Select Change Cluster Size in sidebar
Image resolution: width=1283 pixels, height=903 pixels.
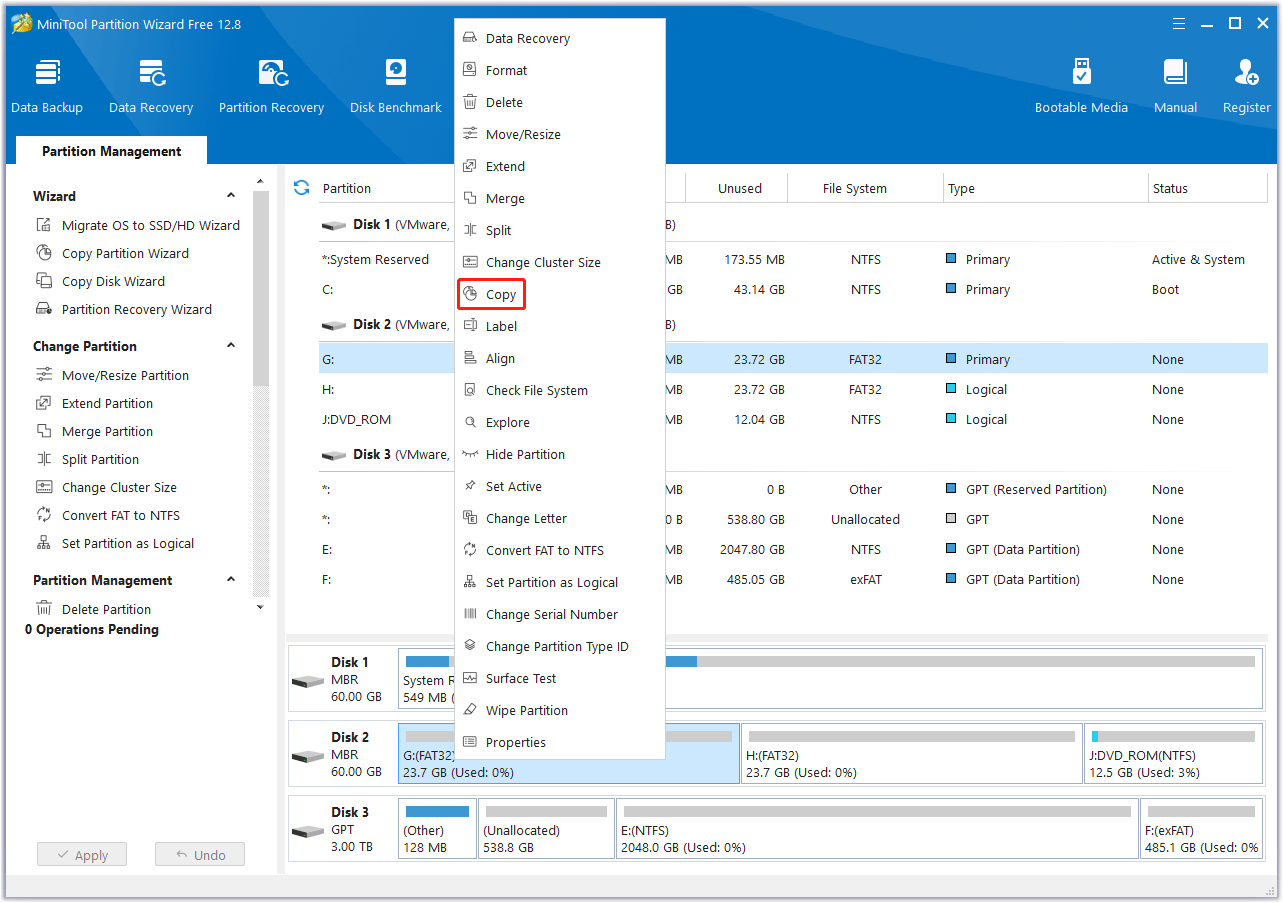point(106,487)
